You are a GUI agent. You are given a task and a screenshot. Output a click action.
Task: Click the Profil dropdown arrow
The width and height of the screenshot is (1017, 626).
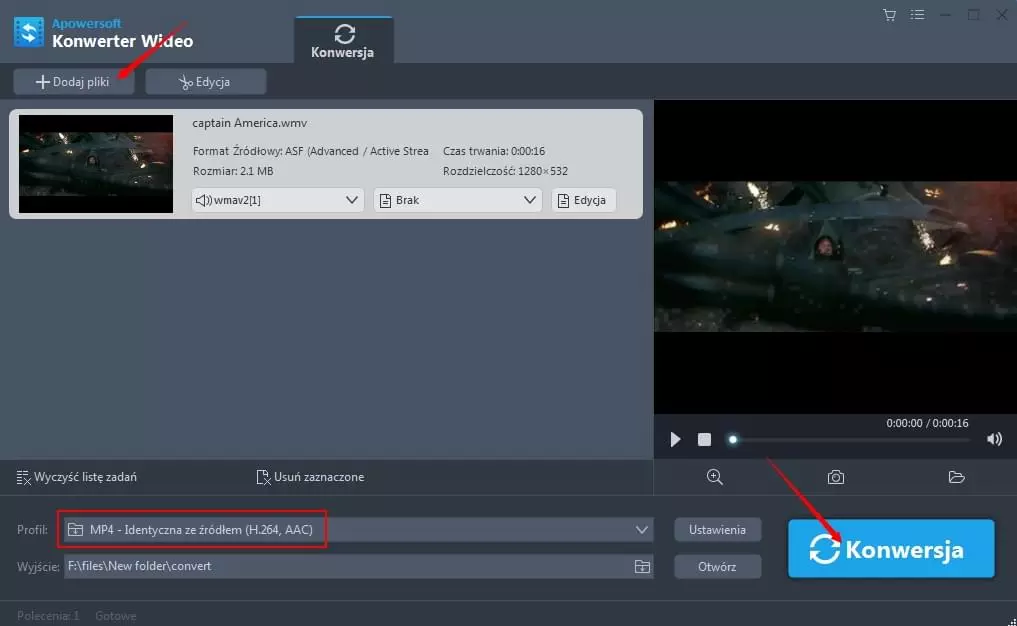(x=641, y=530)
